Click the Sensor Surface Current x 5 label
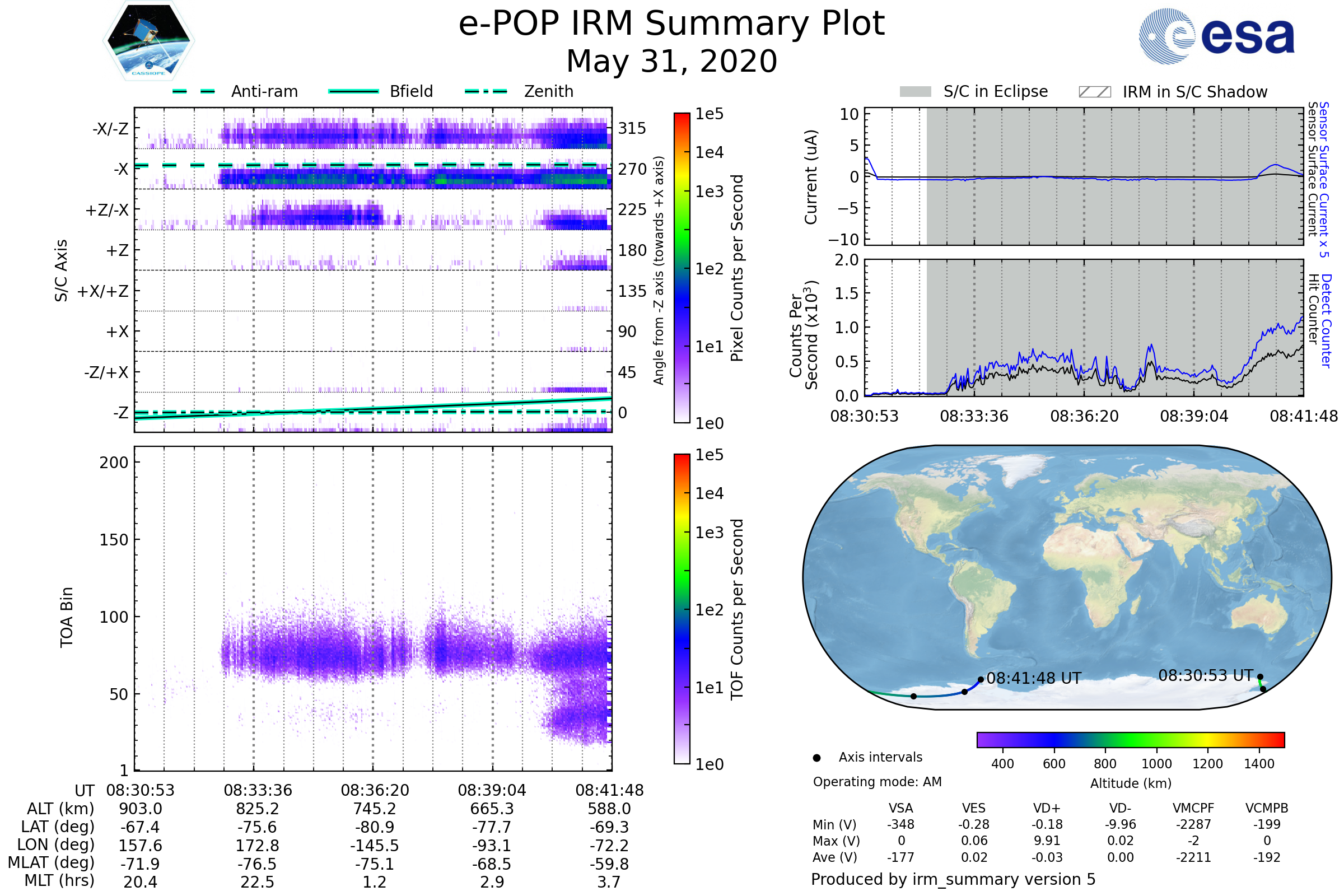The width and height of the screenshot is (1344, 896). pyautogui.click(x=1324, y=179)
